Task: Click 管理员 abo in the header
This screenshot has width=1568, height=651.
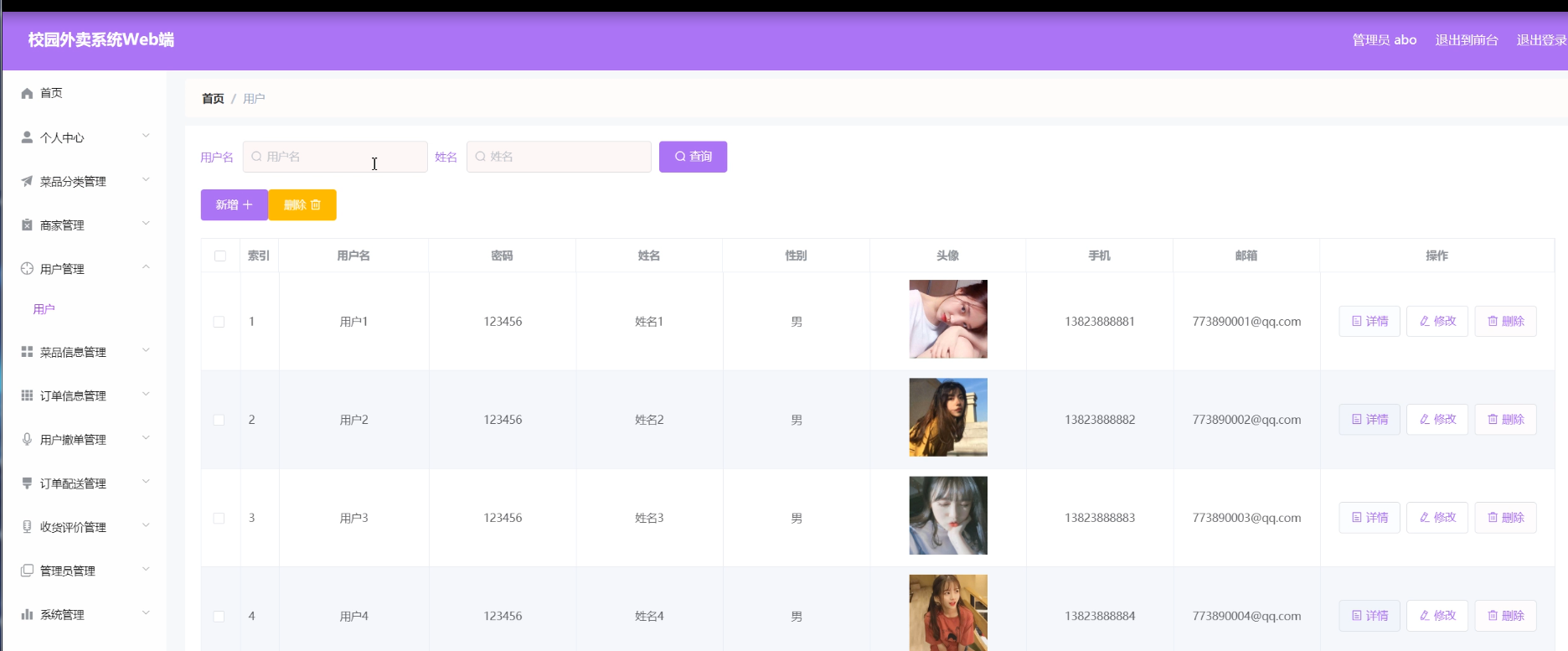Action: (x=1385, y=39)
